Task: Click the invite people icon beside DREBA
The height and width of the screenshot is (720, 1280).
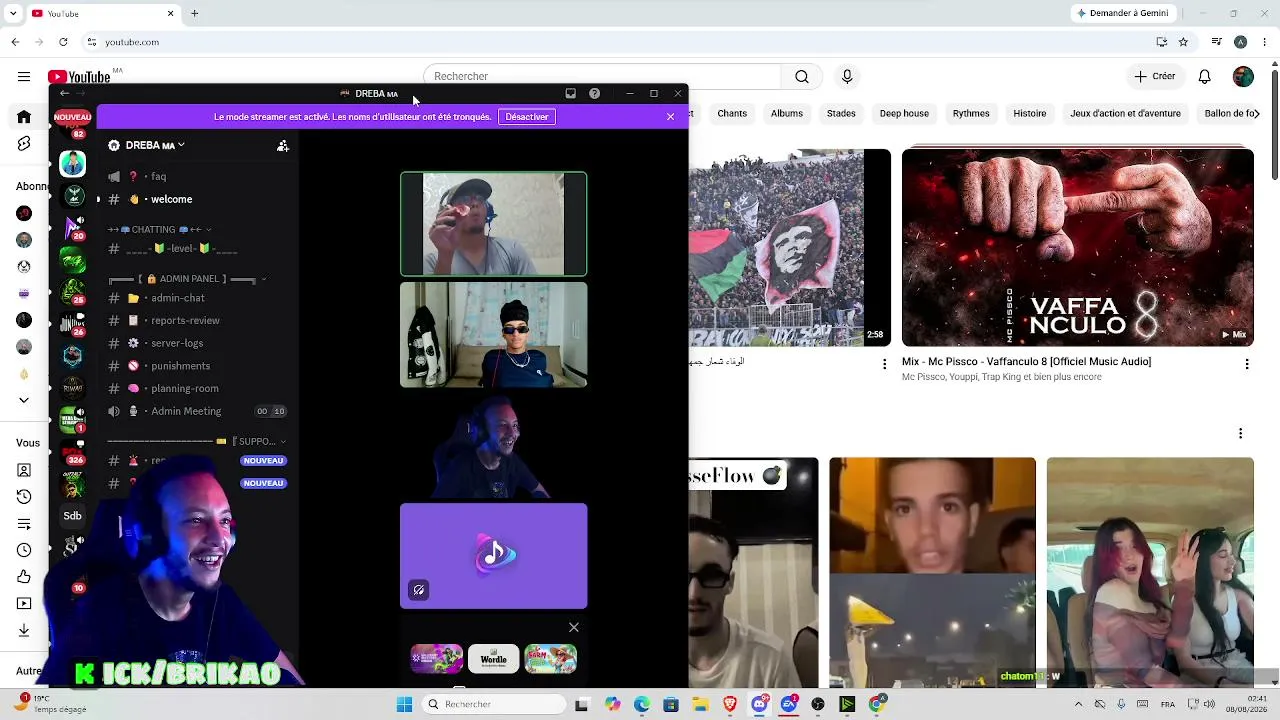Action: [283, 146]
